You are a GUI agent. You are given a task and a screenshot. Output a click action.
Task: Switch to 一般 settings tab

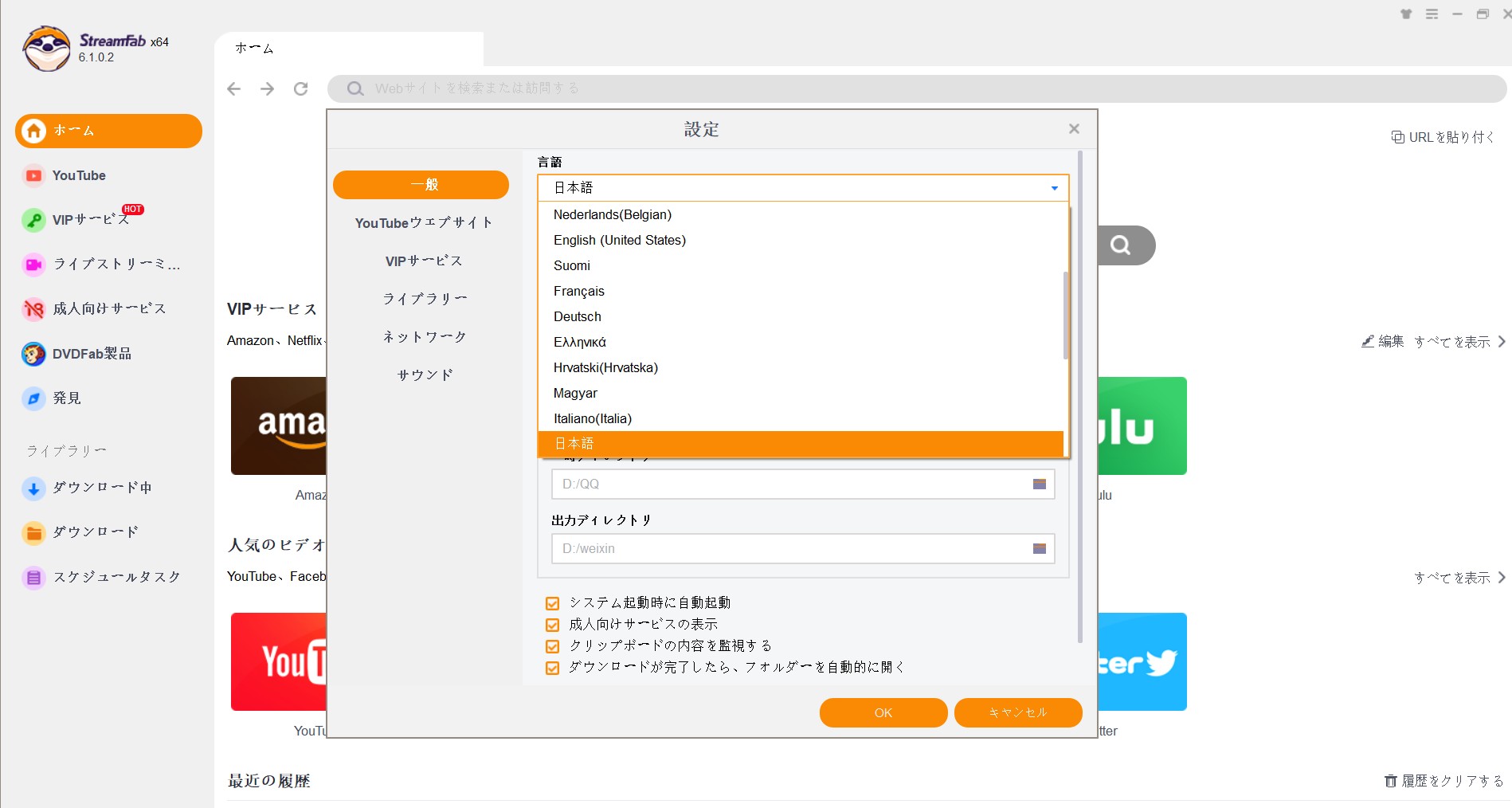[x=421, y=185]
